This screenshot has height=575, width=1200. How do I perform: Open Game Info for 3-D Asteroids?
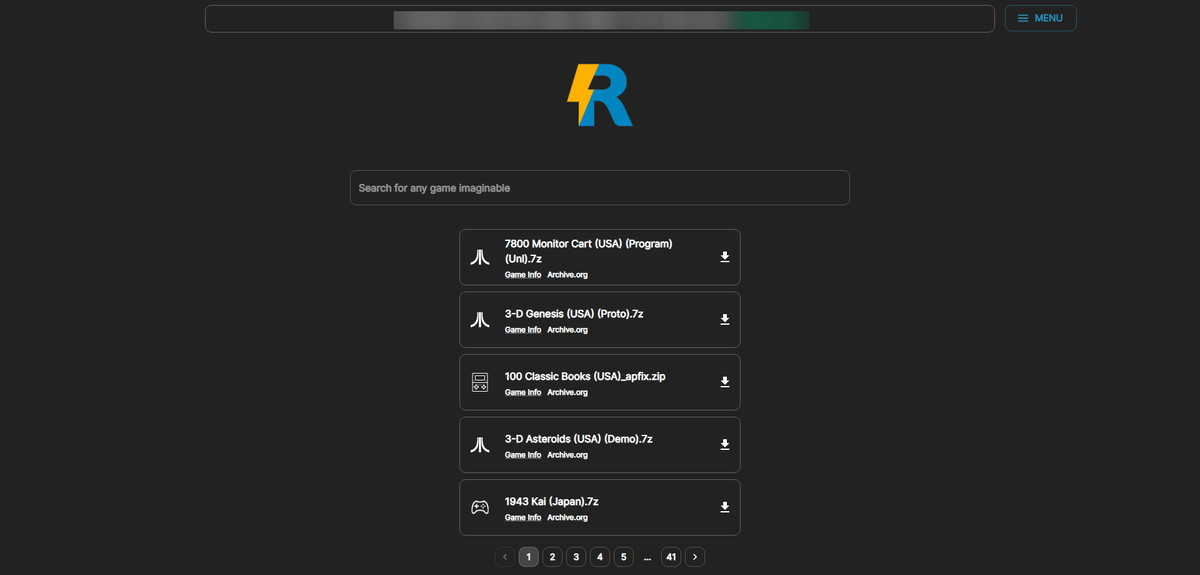(x=523, y=455)
